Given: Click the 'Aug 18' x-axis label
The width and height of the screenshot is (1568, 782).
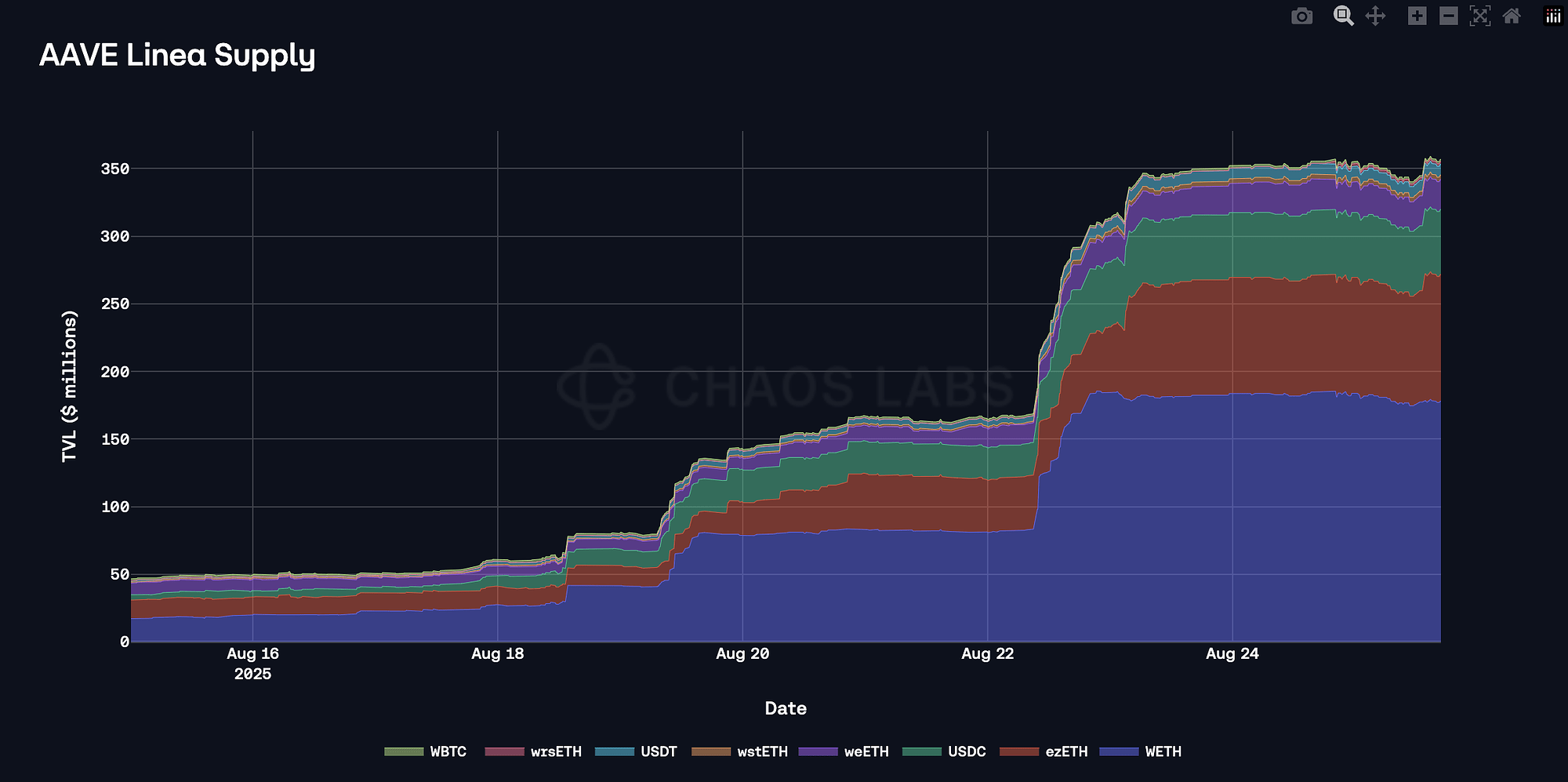Looking at the screenshot, I should [498, 653].
